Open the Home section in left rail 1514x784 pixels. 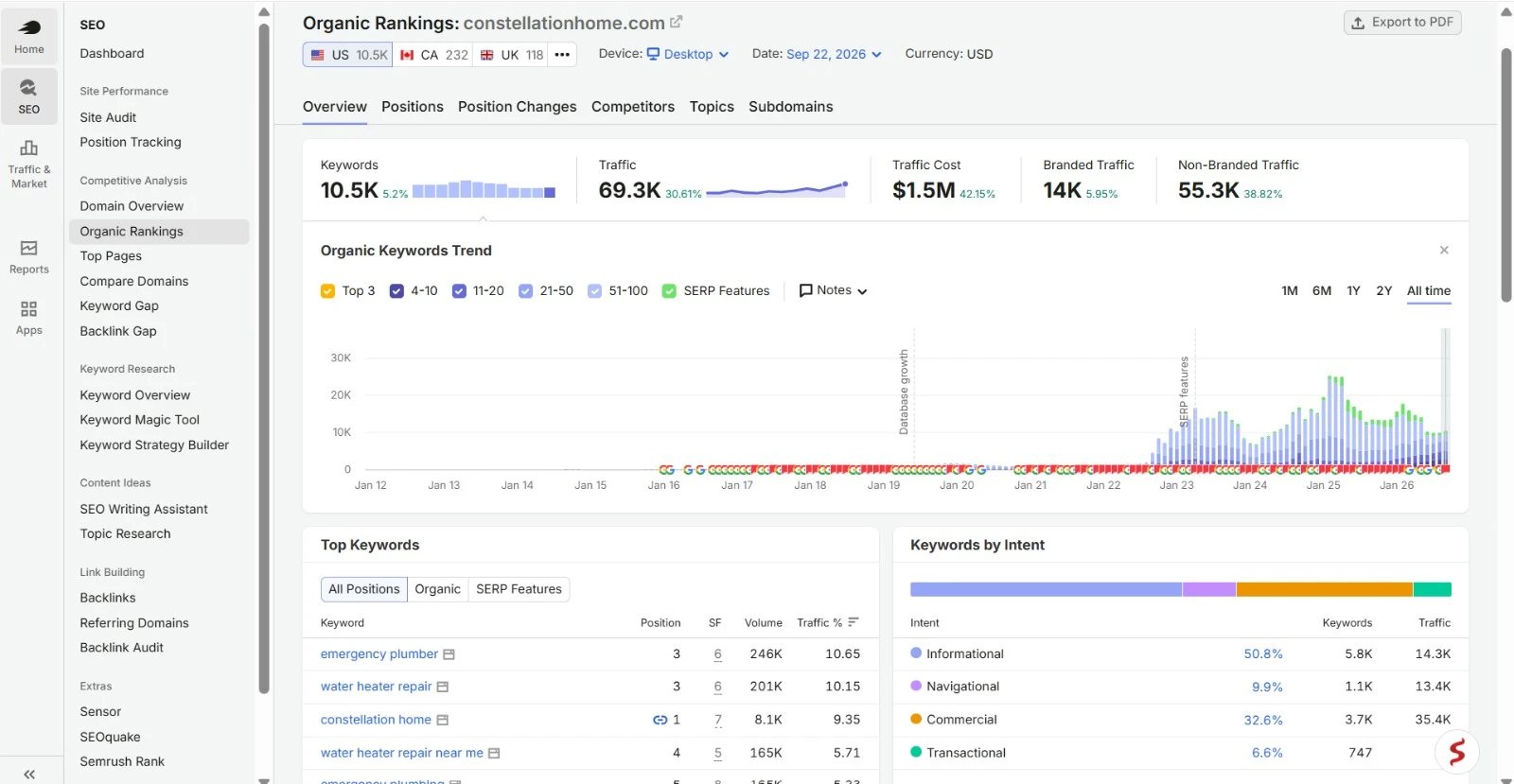click(29, 37)
